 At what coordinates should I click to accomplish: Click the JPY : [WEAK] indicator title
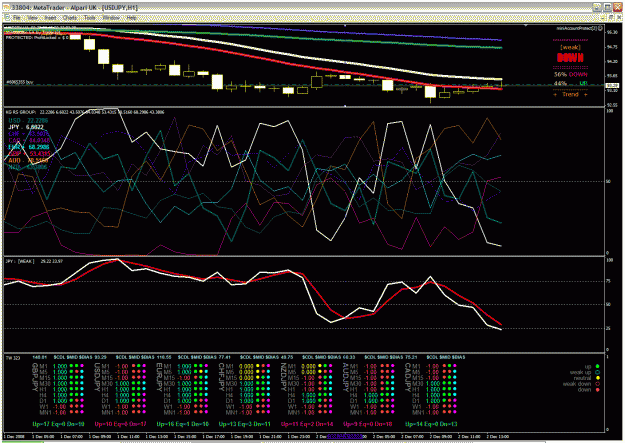pos(20,262)
